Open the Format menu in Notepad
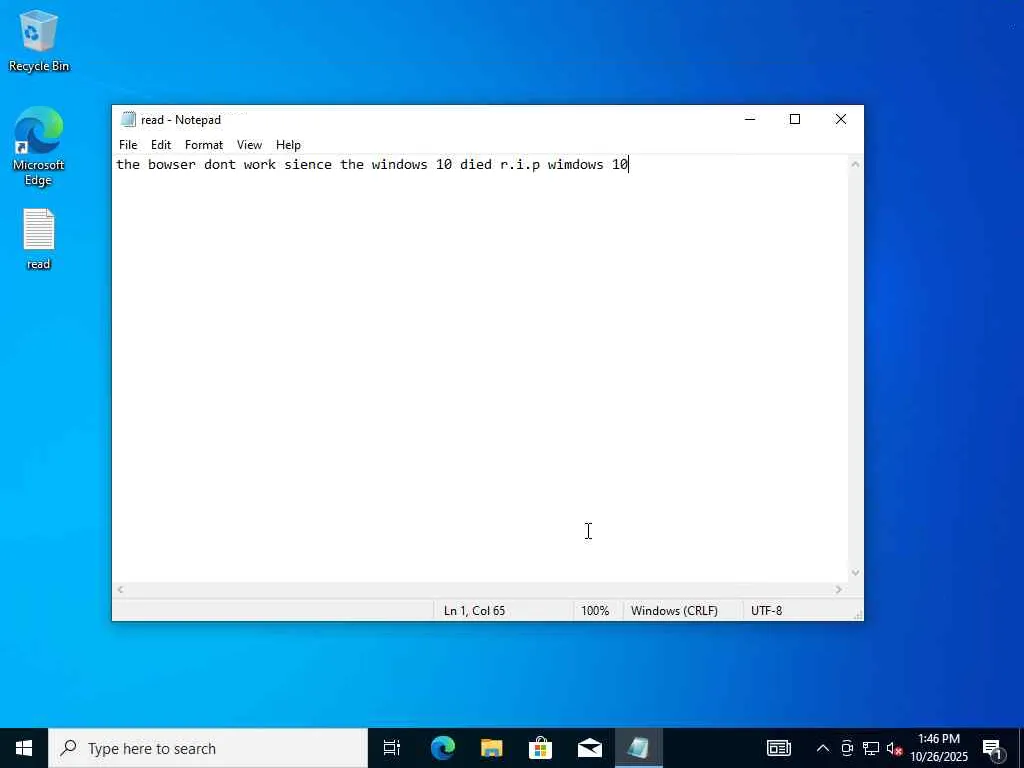 (x=204, y=145)
